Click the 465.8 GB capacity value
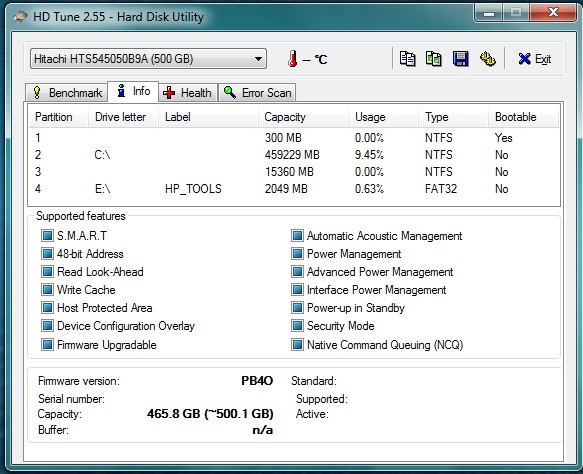 (x=210, y=414)
